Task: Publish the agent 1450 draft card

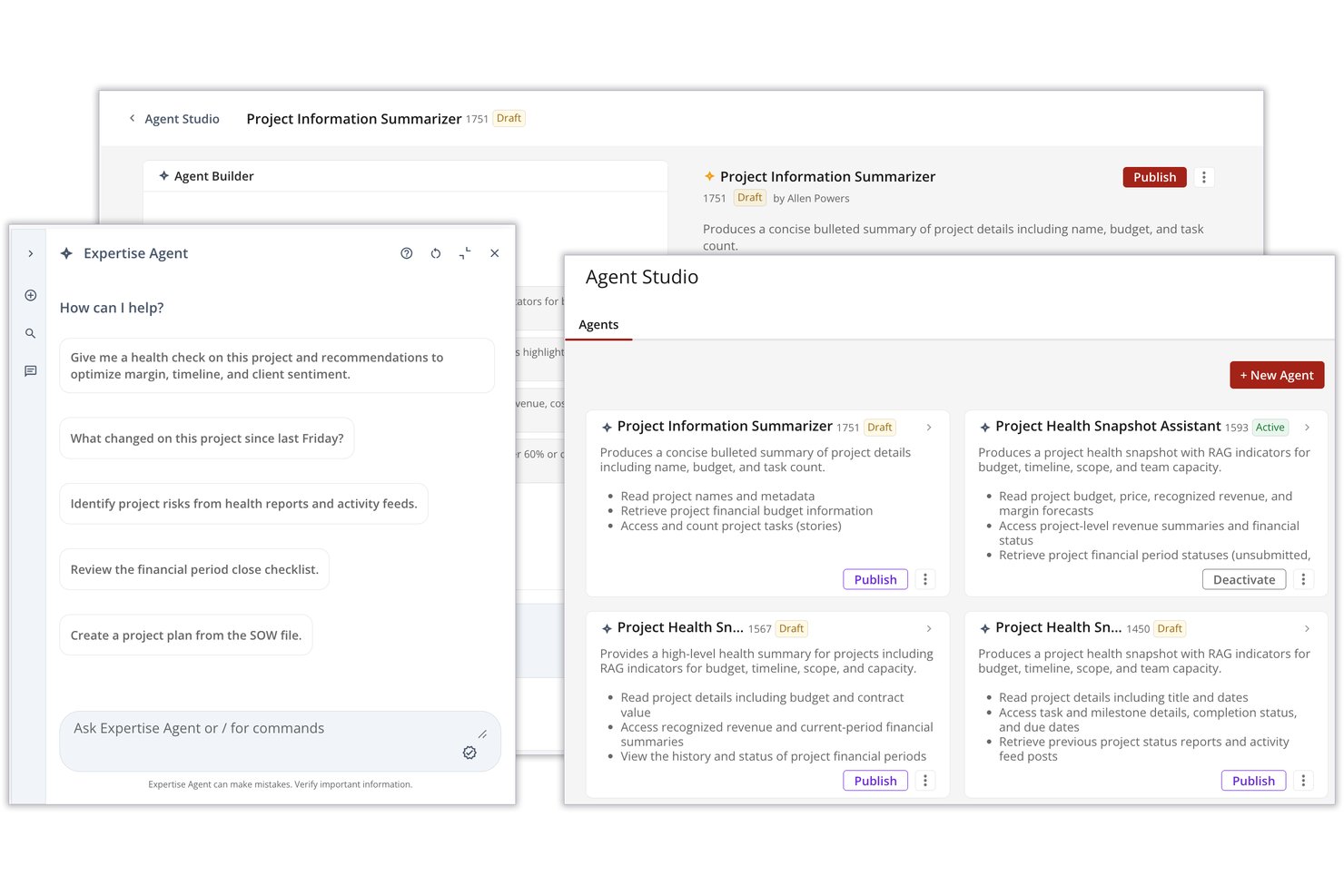Action: pos(1253,781)
